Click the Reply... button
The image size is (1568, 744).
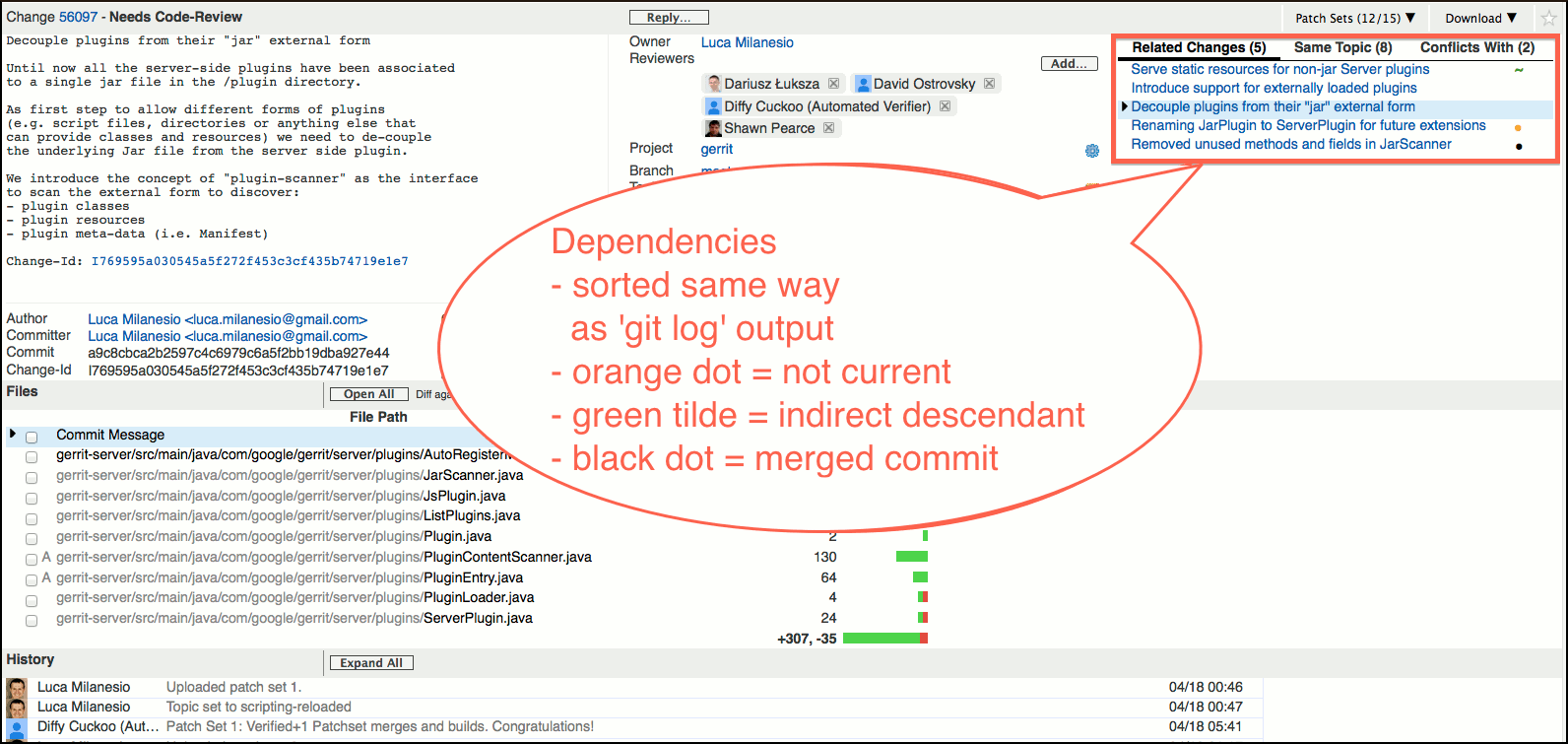pyautogui.click(x=669, y=17)
